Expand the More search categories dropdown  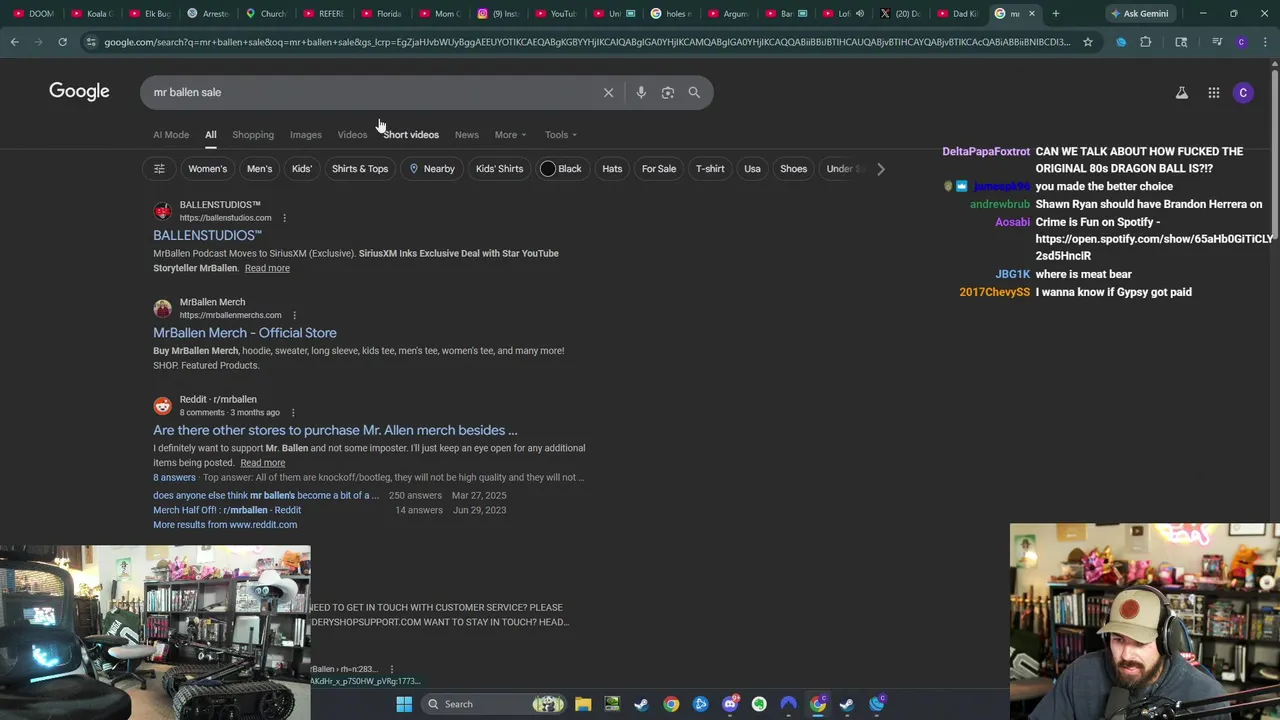click(x=509, y=135)
